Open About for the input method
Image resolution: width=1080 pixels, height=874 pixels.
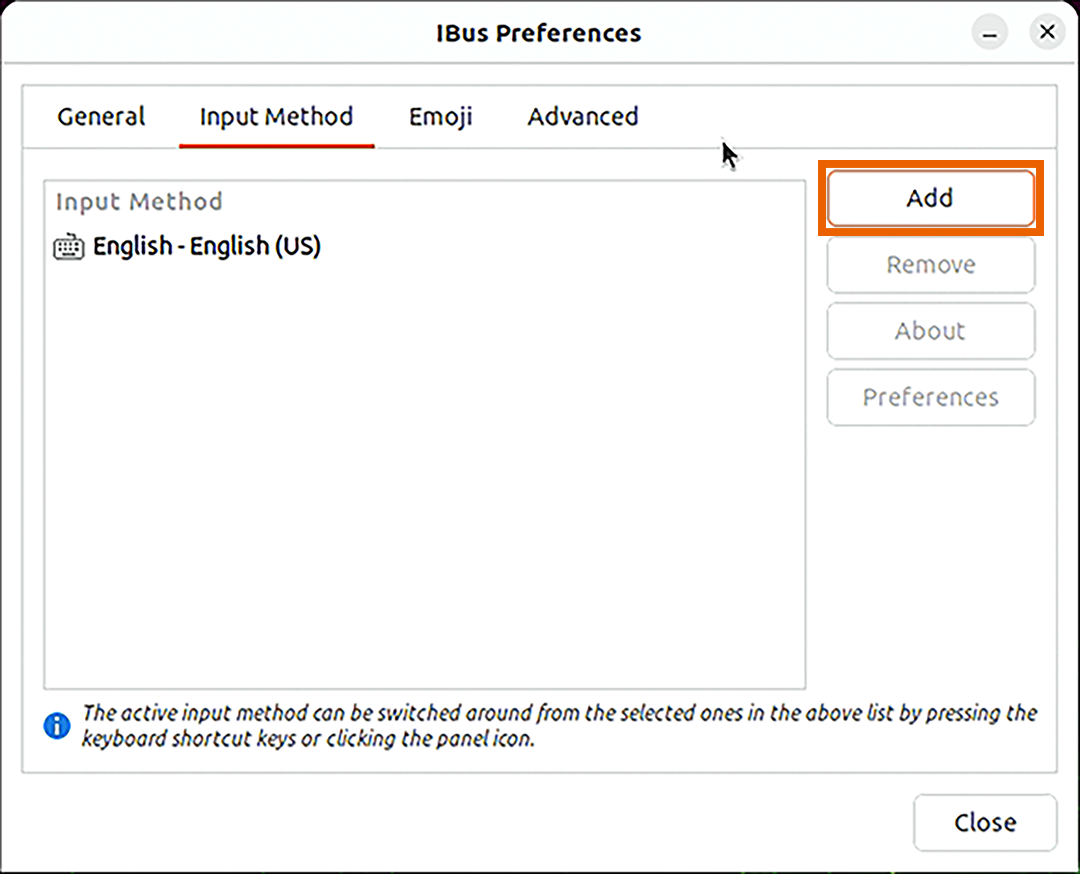coord(930,331)
